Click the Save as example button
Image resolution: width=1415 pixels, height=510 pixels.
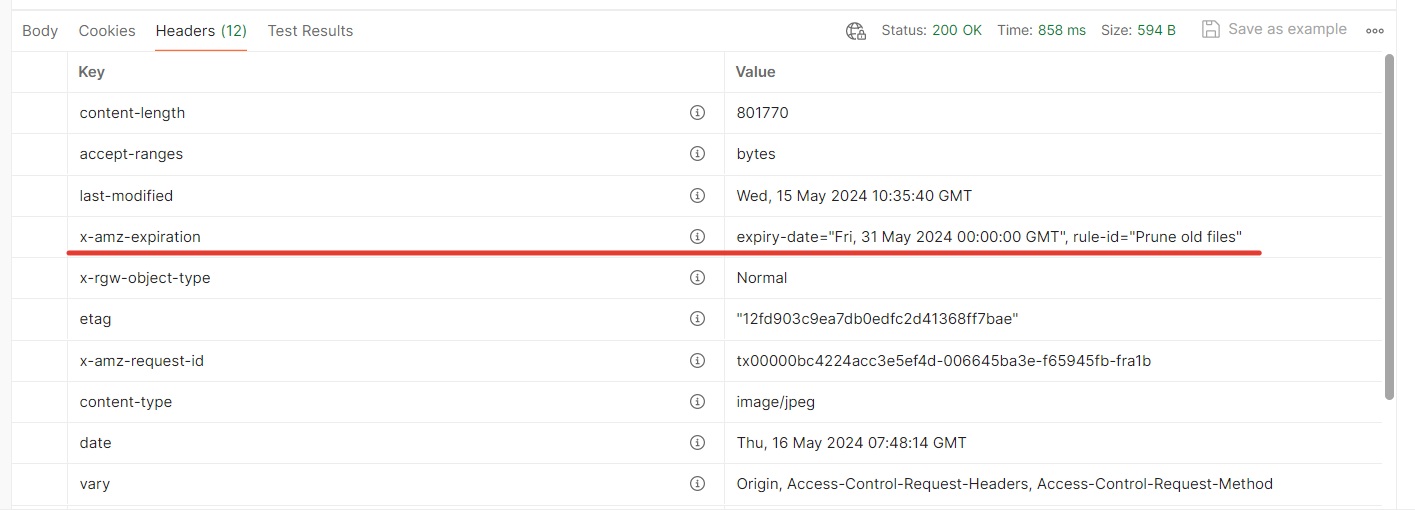pos(1274,30)
